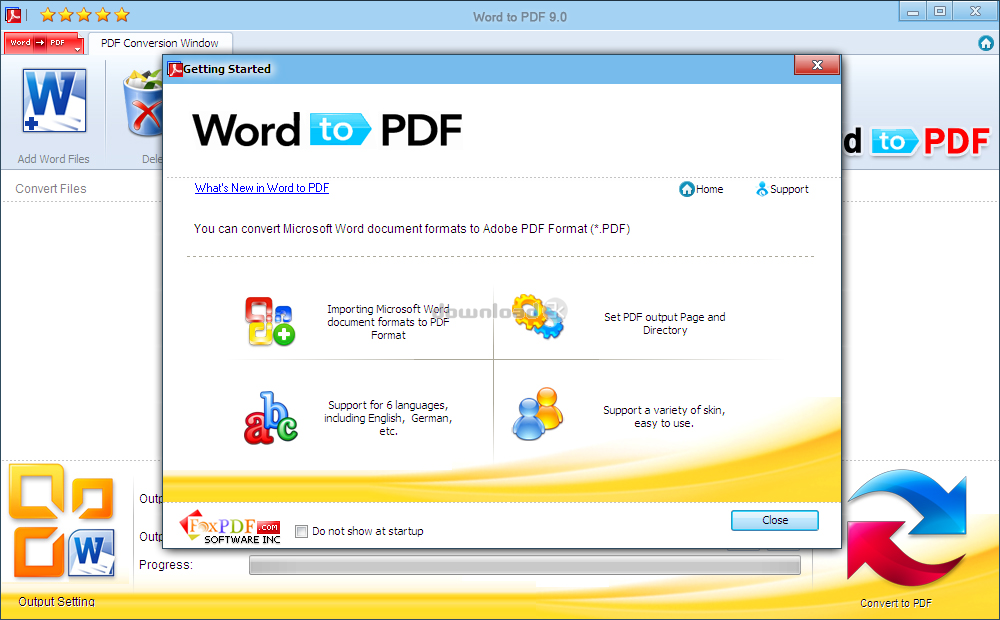Screen dimensions: 1000x620
Task: Click the Add Word Files label
Action: coord(54,159)
